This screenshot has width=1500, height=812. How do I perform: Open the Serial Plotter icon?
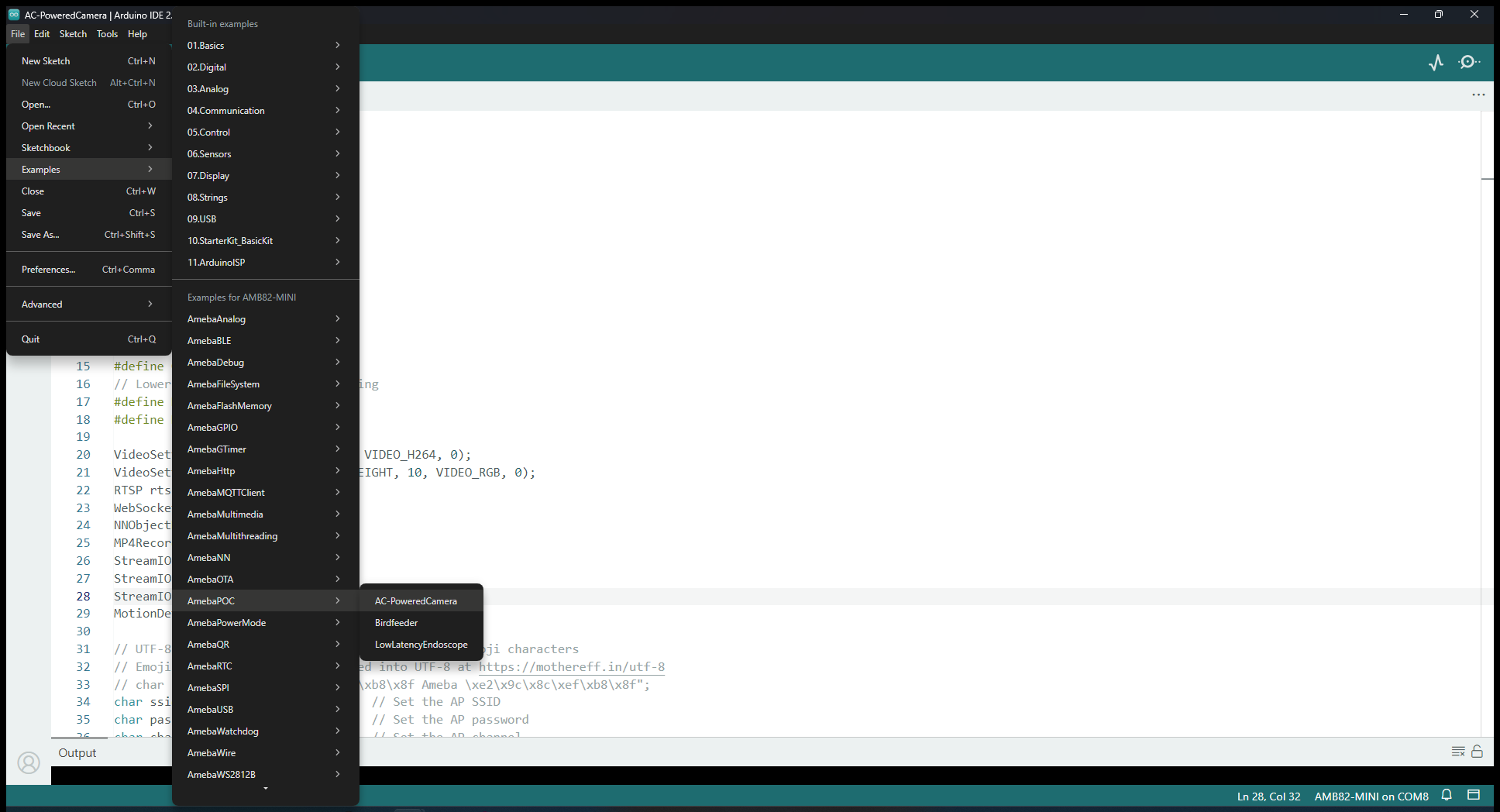coord(1436,63)
